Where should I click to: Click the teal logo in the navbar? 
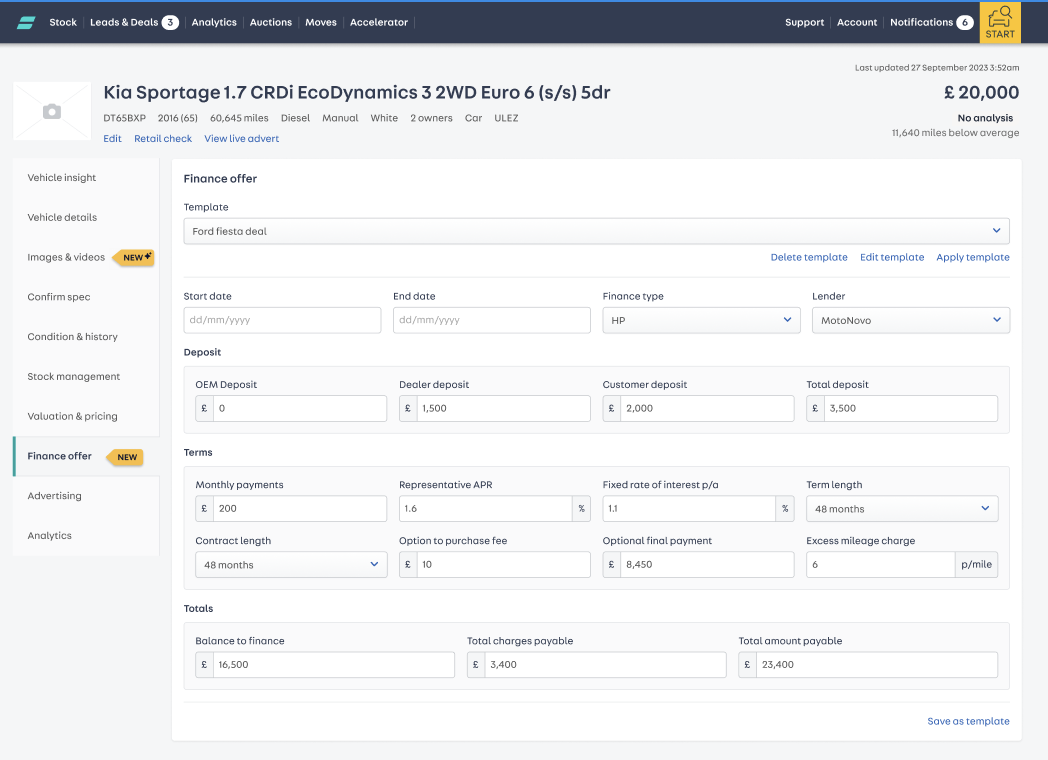click(x=26, y=23)
